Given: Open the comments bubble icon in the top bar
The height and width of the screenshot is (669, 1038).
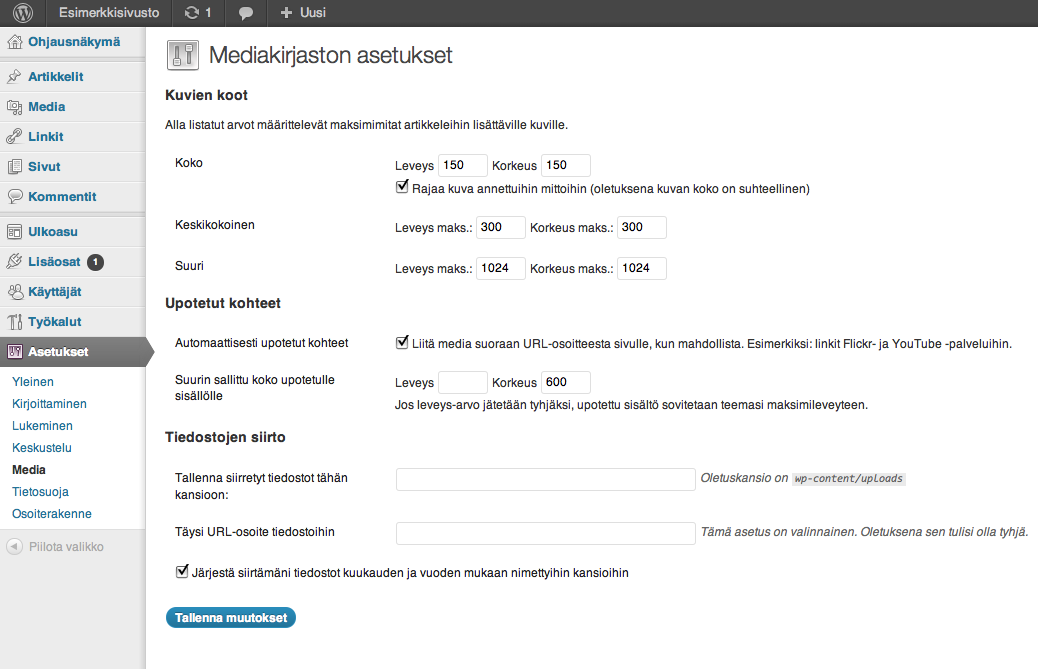Looking at the screenshot, I should 246,13.
